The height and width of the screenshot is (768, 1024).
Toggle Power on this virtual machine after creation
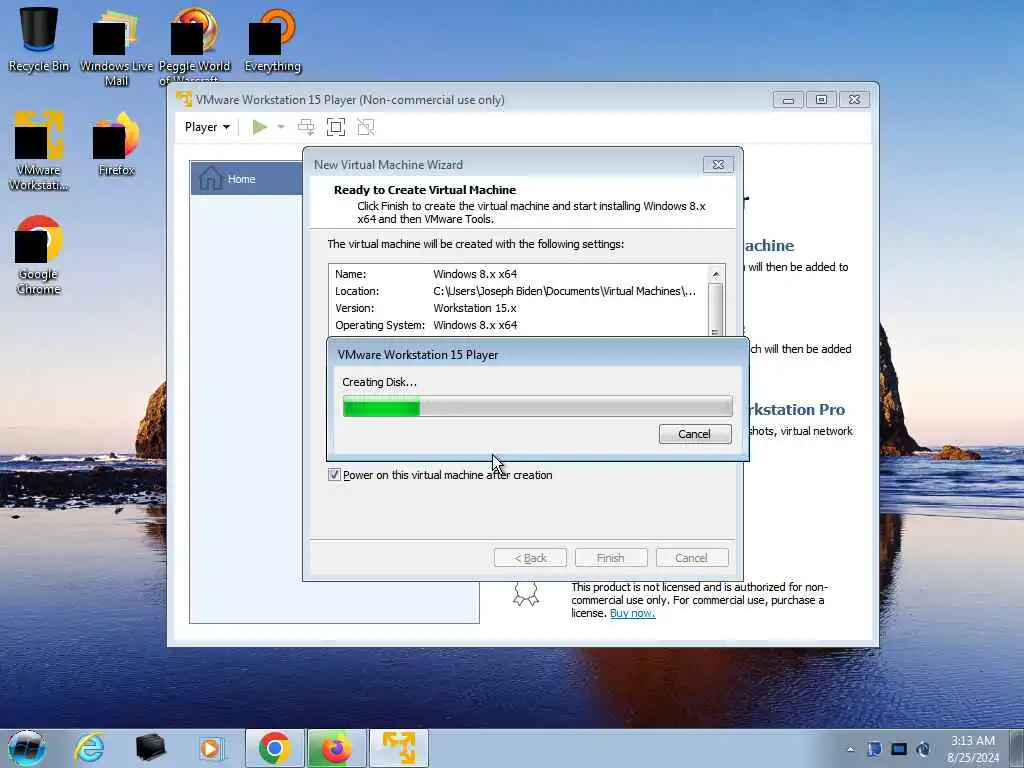tap(334, 475)
